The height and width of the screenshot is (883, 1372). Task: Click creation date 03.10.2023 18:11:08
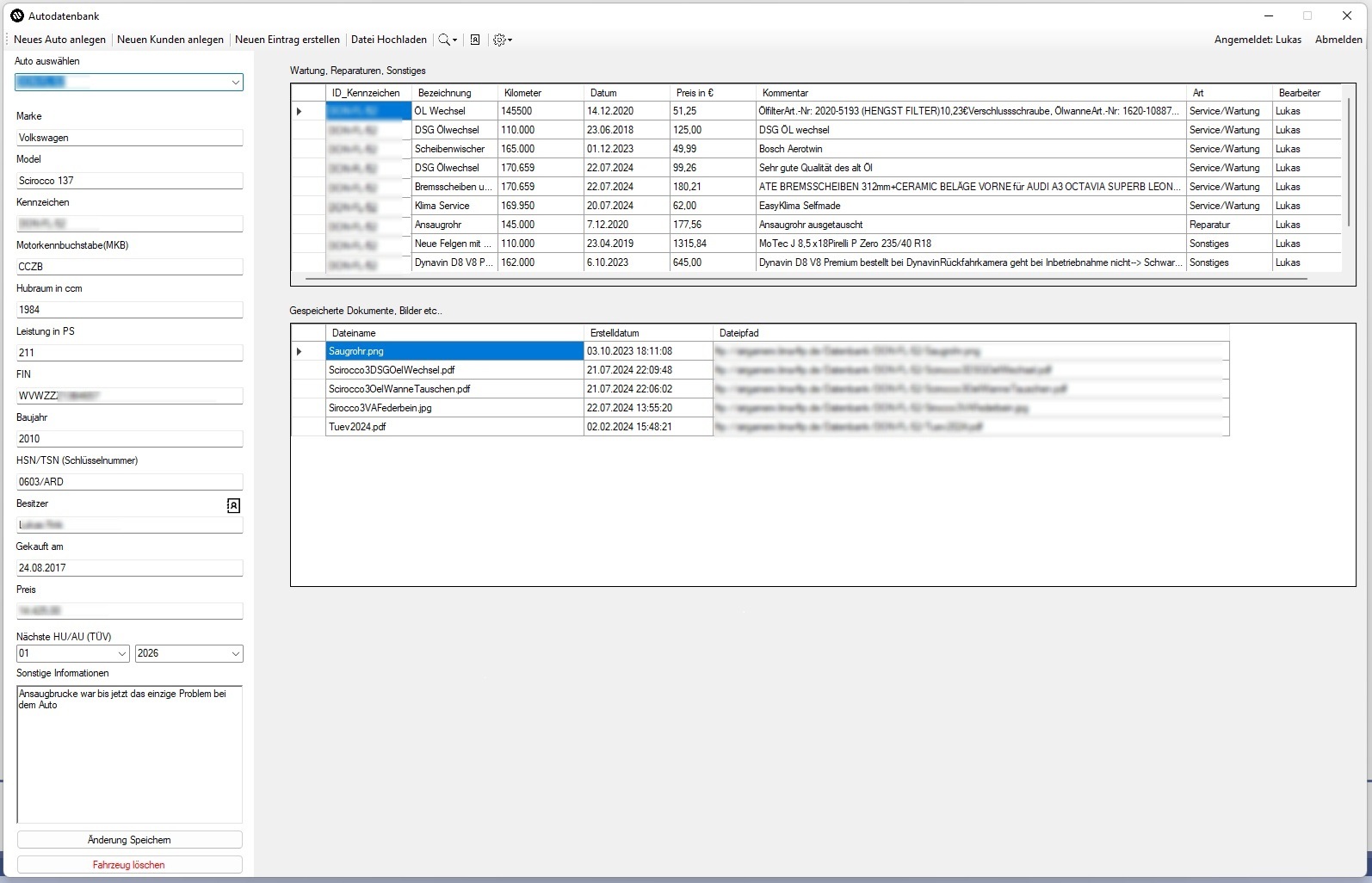(x=648, y=351)
